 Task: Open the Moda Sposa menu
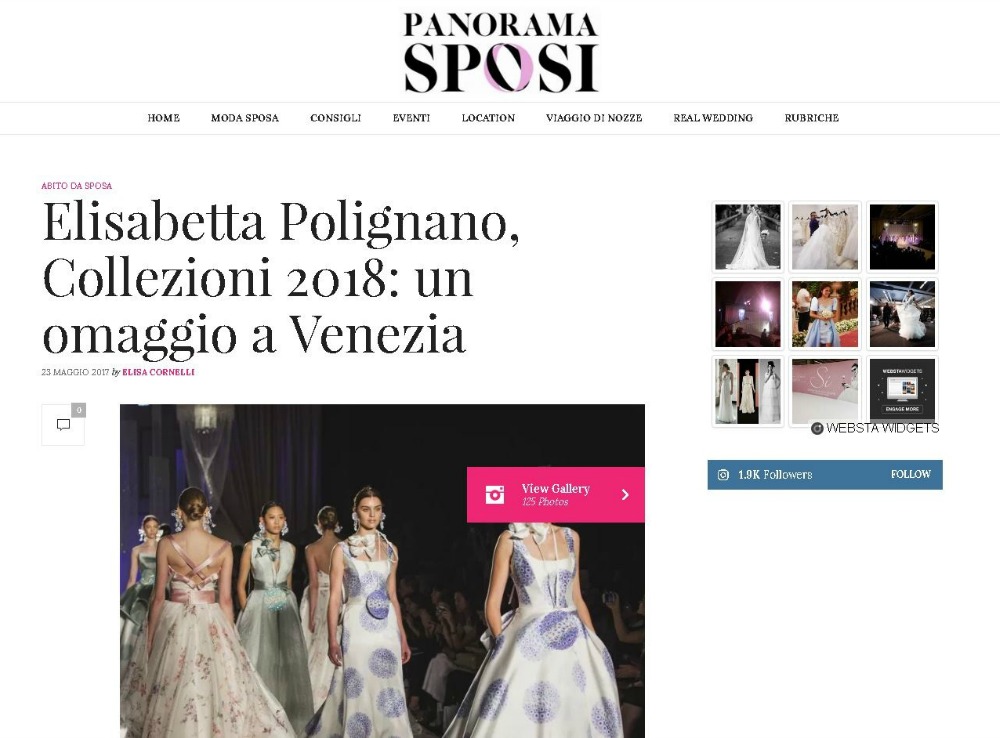(x=245, y=118)
